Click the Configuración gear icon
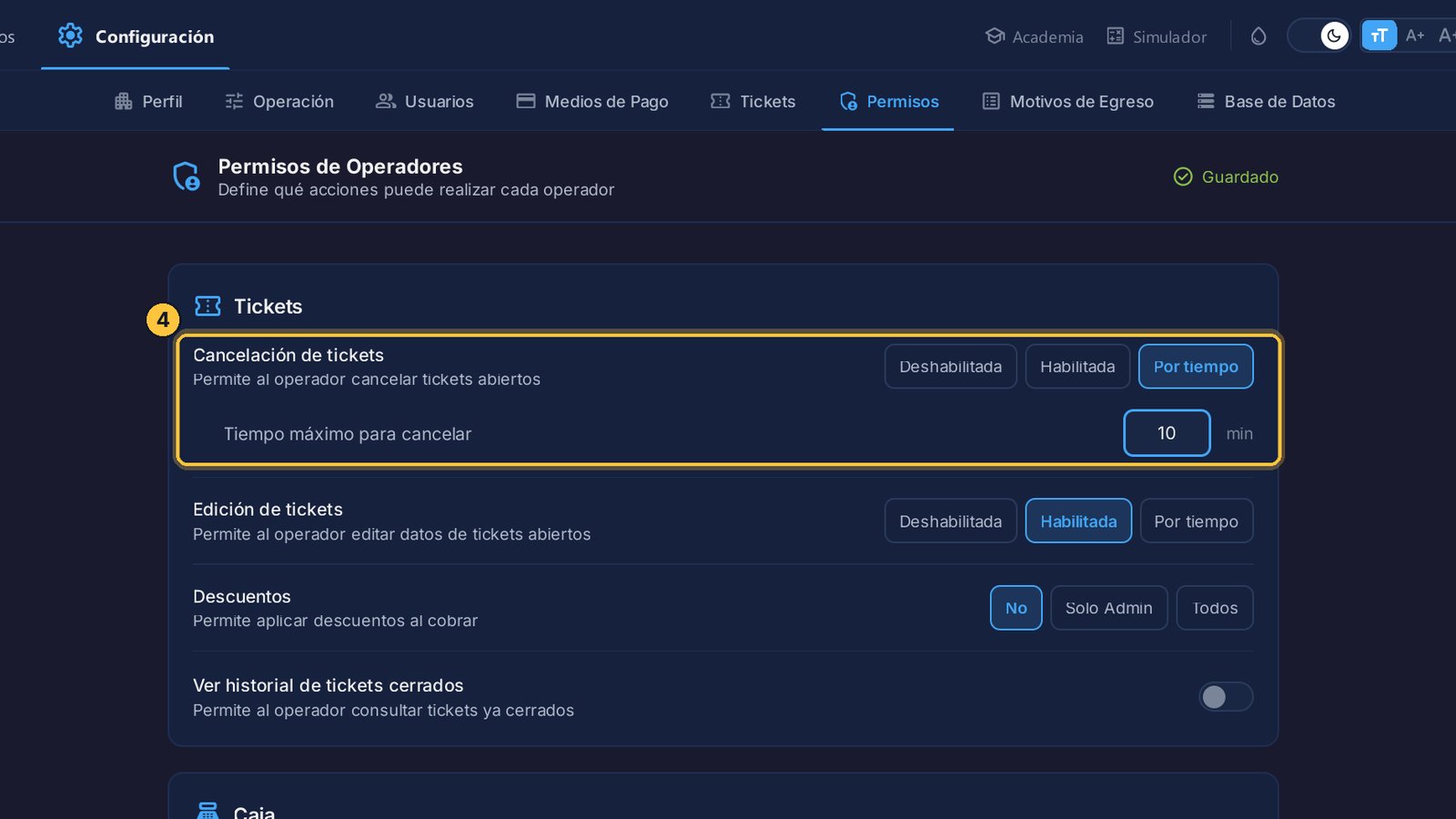The image size is (1456, 819). tap(70, 35)
